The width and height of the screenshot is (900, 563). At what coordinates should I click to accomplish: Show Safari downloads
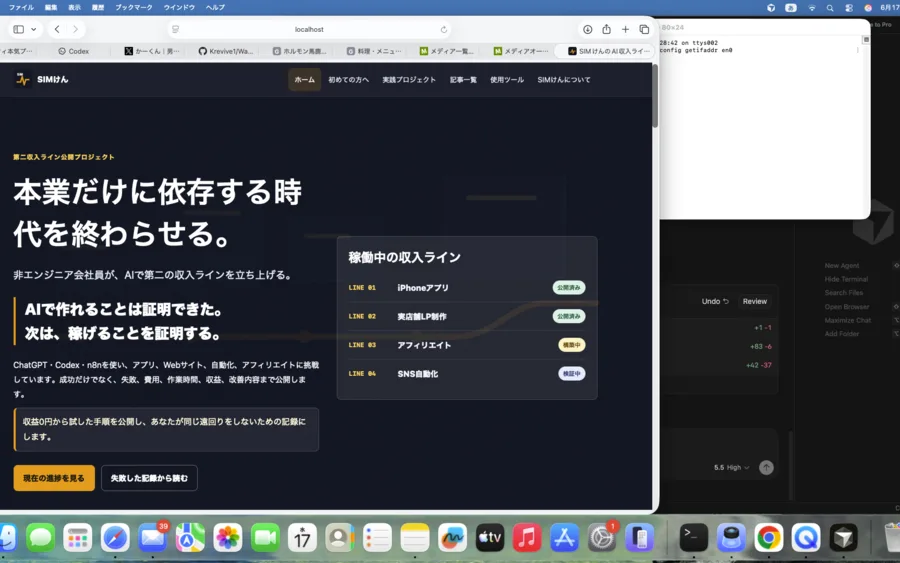tap(587, 29)
